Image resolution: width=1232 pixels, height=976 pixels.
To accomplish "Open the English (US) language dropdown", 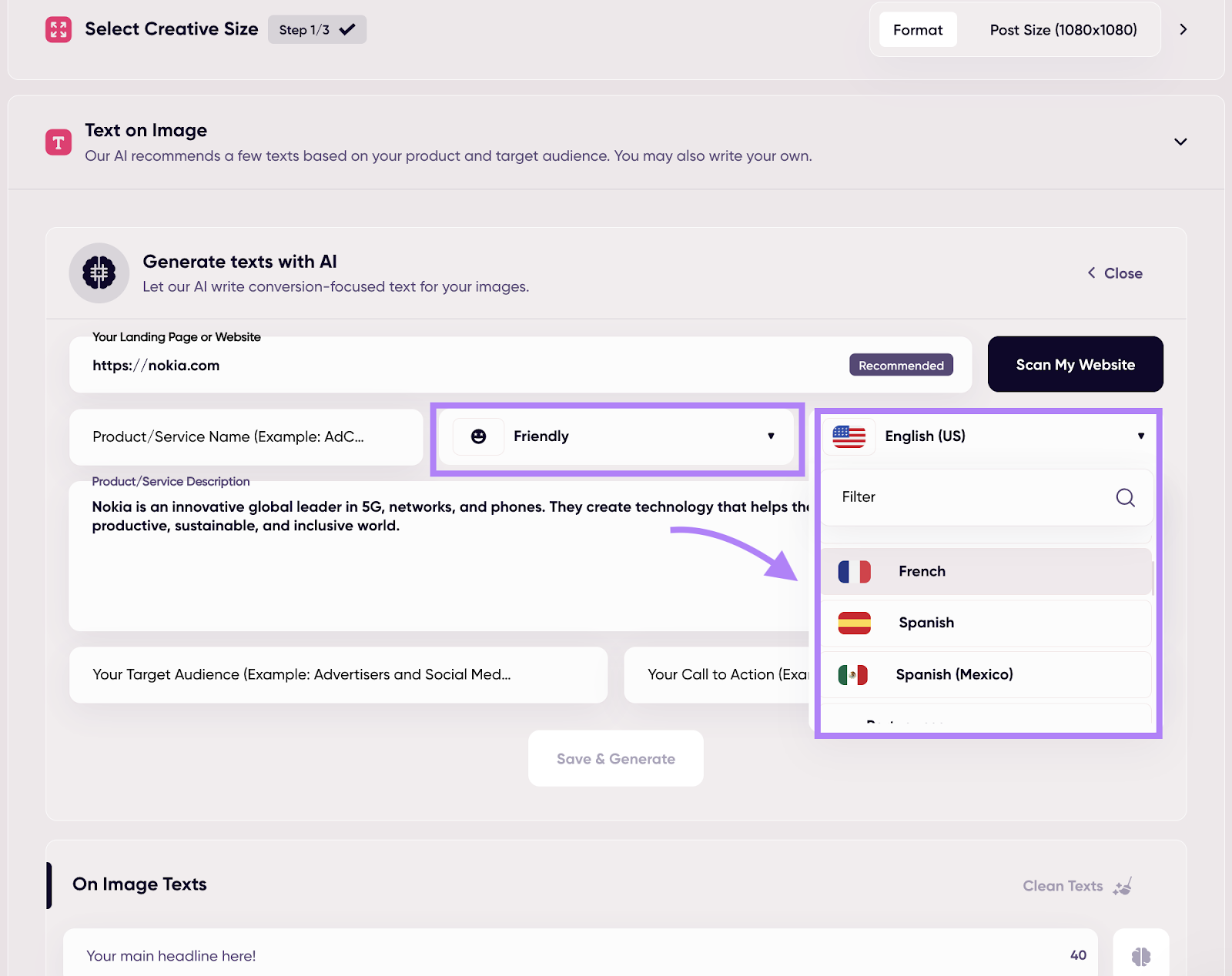I will [988, 436].
